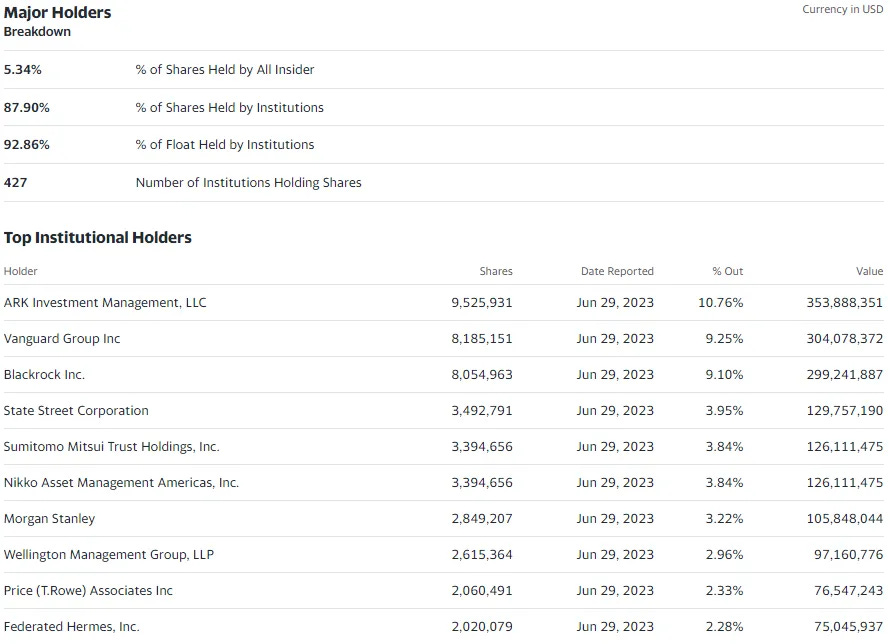Click '% of Float Held by Institutions' label

[225, 145]
